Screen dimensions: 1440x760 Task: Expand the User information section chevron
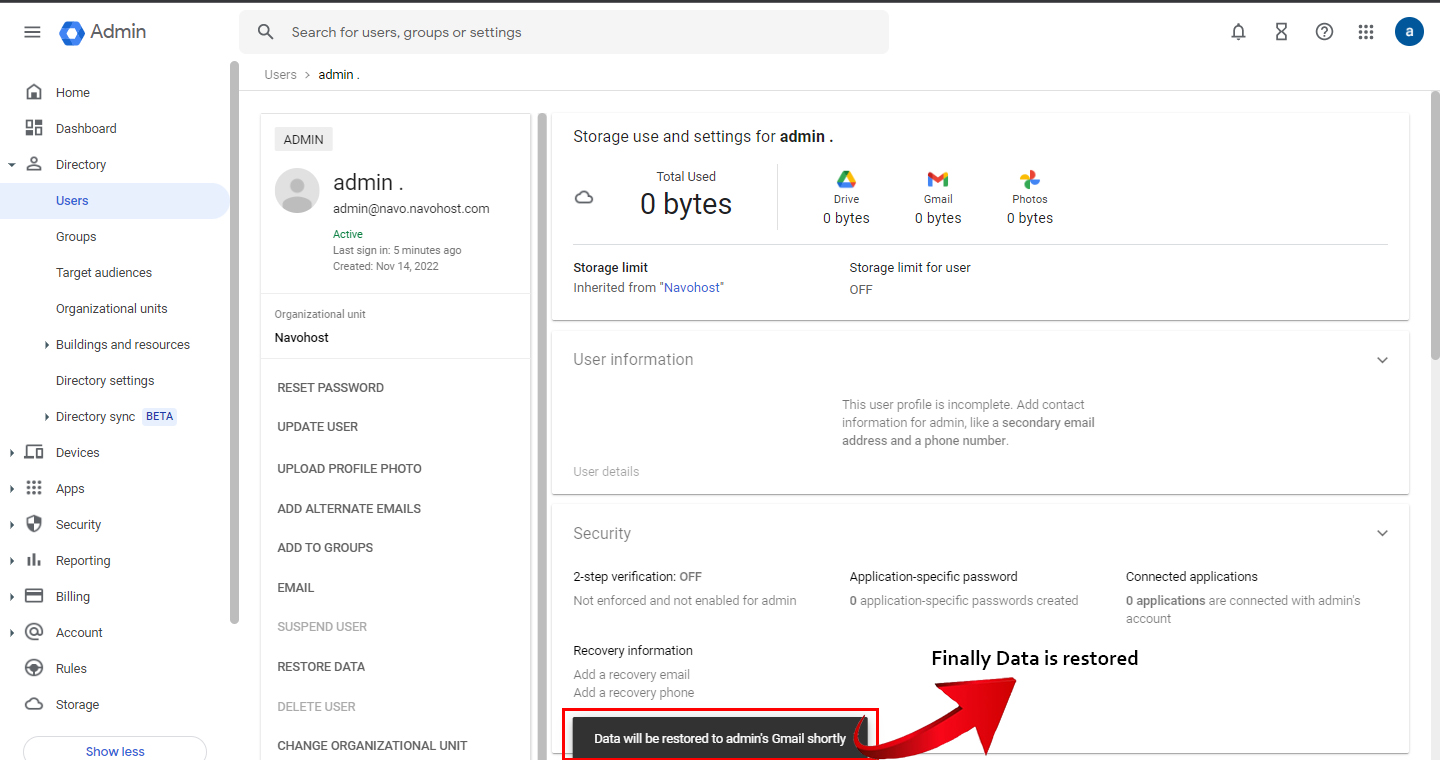(1382, 360)
